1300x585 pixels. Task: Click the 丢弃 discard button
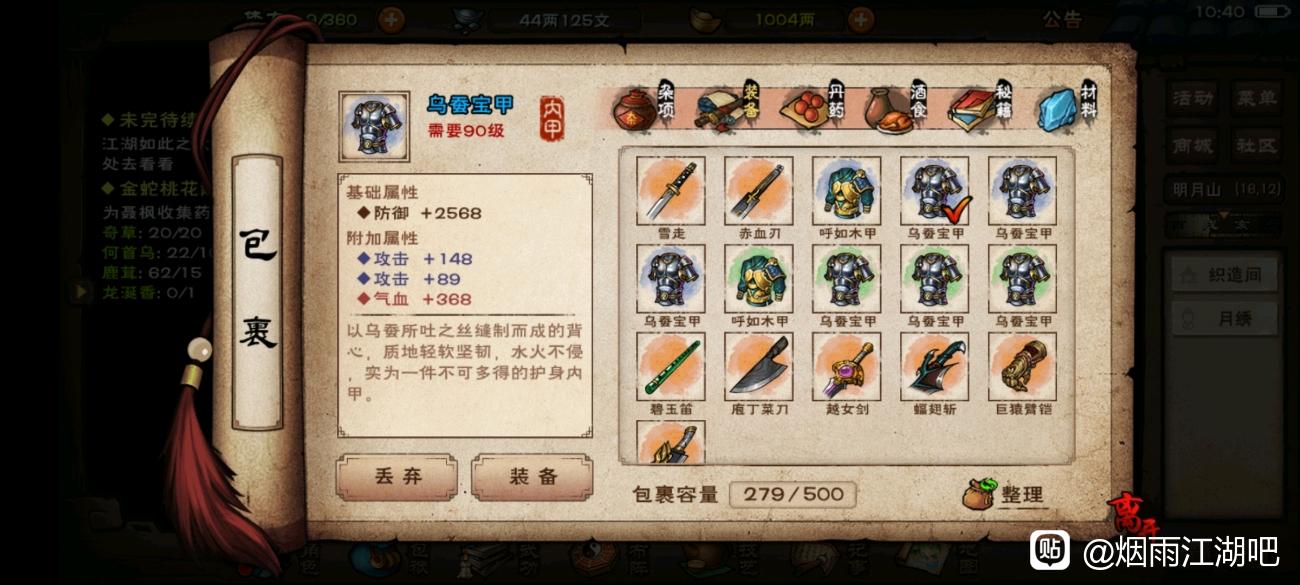tap(397, 477)
